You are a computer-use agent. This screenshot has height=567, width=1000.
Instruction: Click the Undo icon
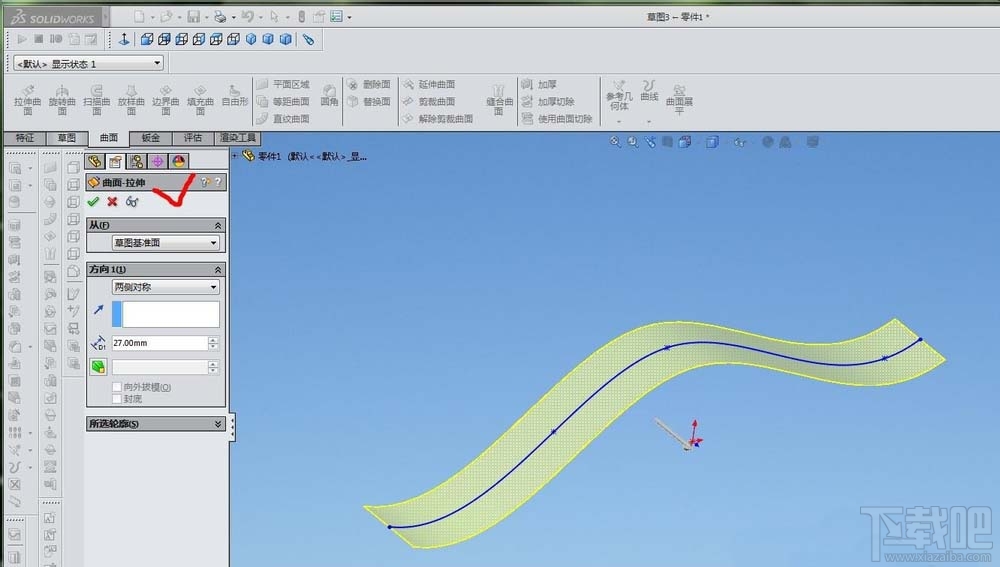(x=247, y=17)
